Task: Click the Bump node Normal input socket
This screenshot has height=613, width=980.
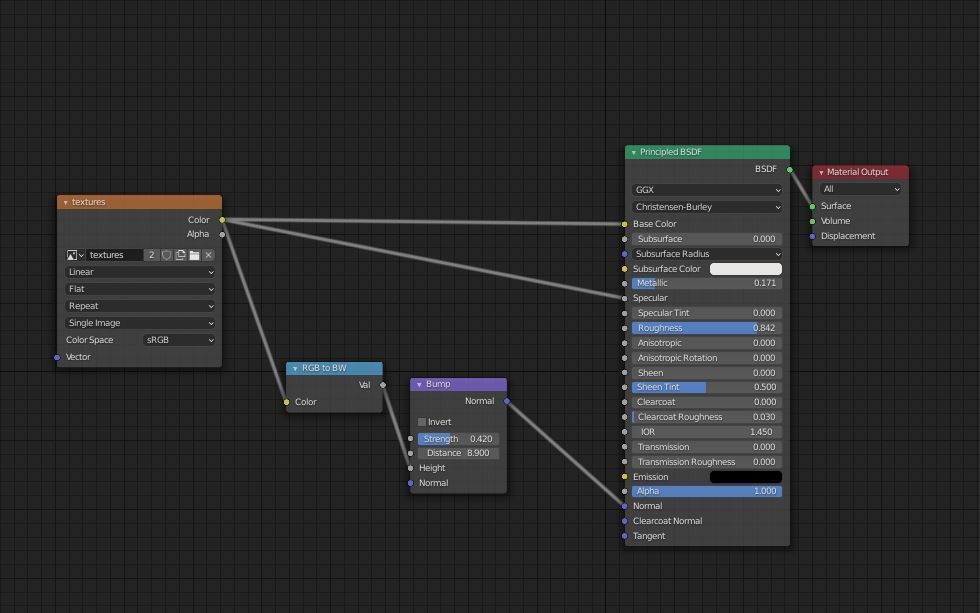Action: coord(410,483)
